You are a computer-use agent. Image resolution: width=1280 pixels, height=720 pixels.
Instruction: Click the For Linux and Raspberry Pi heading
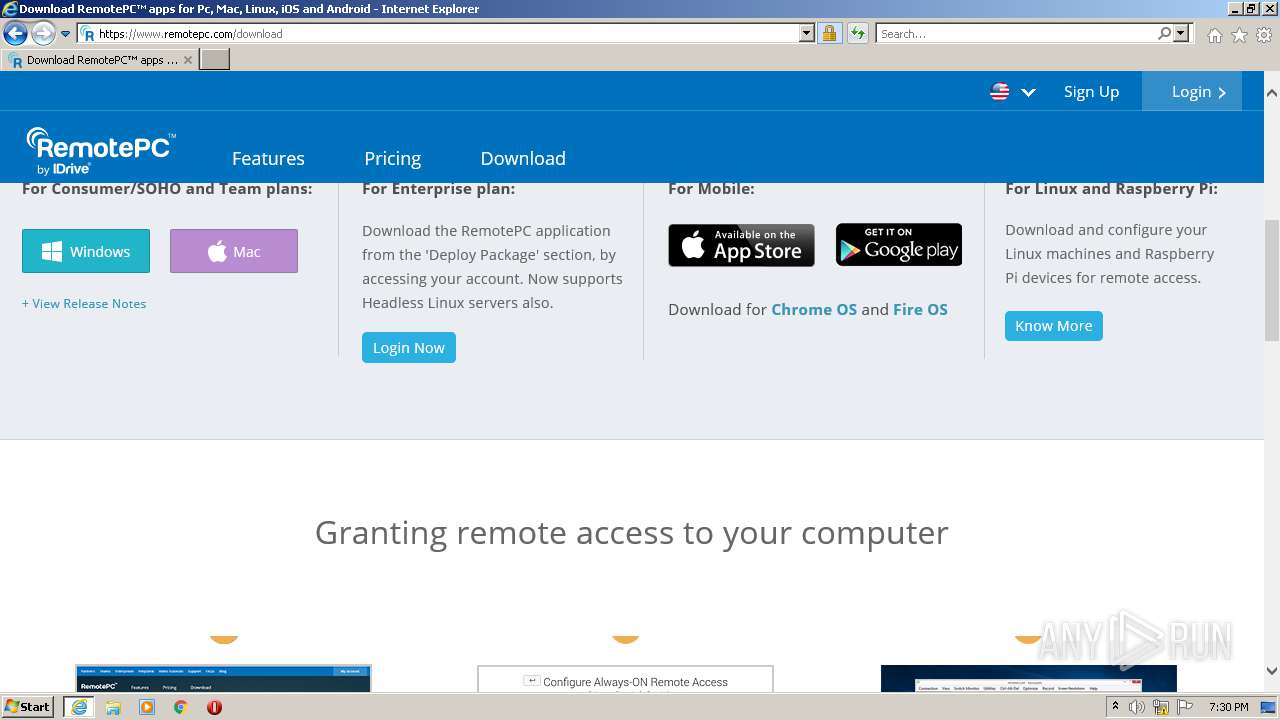(x=1111, y=188)
